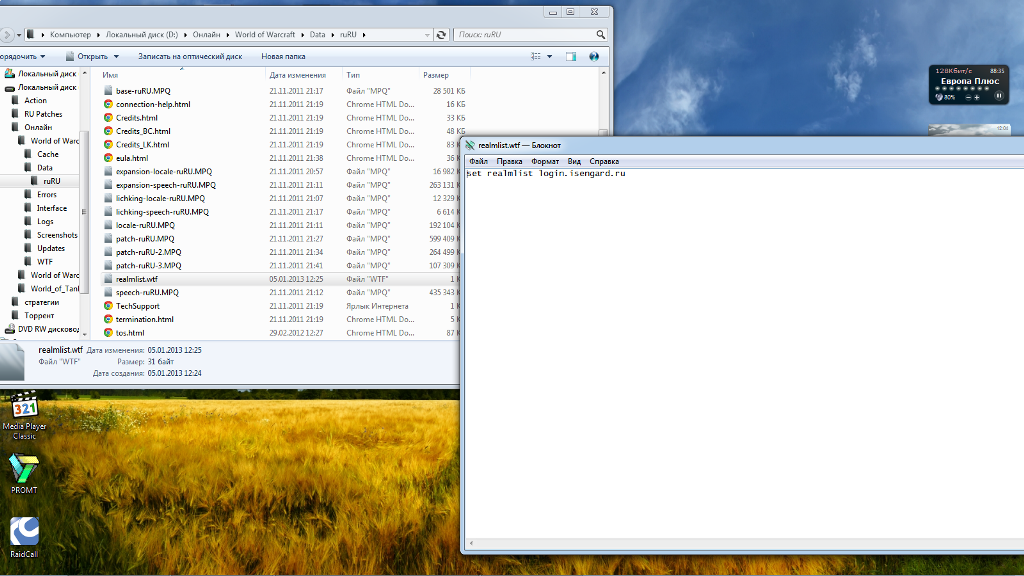Open the Формат menu in Notepad

(x=545, y=161)
